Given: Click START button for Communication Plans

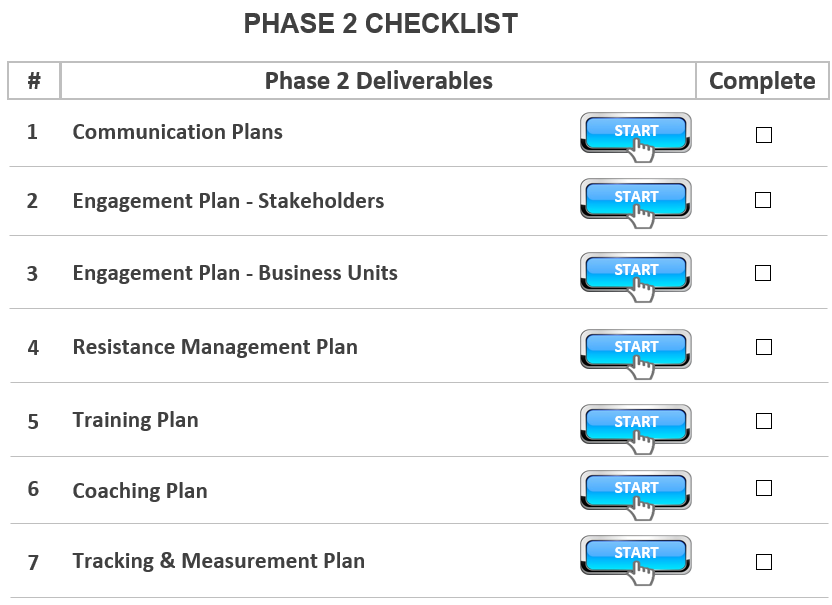Looking at the screenshot, I should click(x=635, y=132).
